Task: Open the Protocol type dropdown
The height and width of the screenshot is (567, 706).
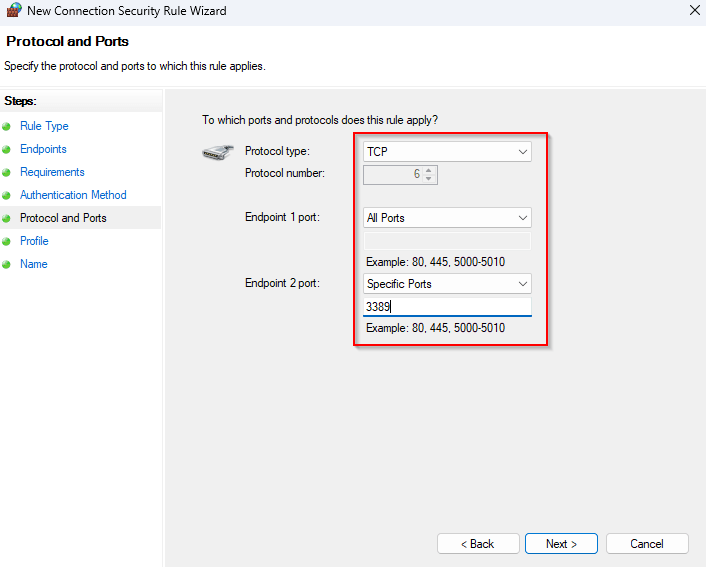Action: pos(447,152)
